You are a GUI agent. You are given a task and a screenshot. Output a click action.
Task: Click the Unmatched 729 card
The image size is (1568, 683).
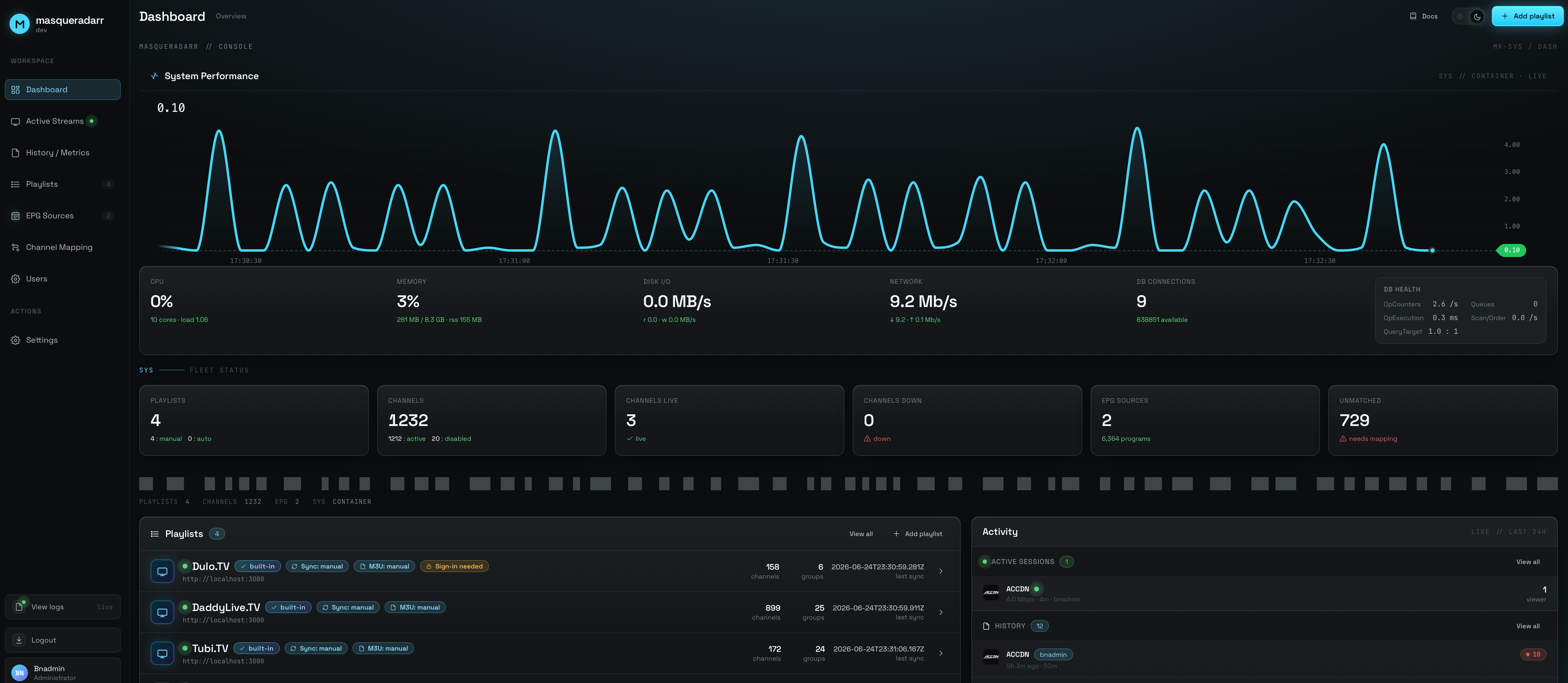point(1442,420)
